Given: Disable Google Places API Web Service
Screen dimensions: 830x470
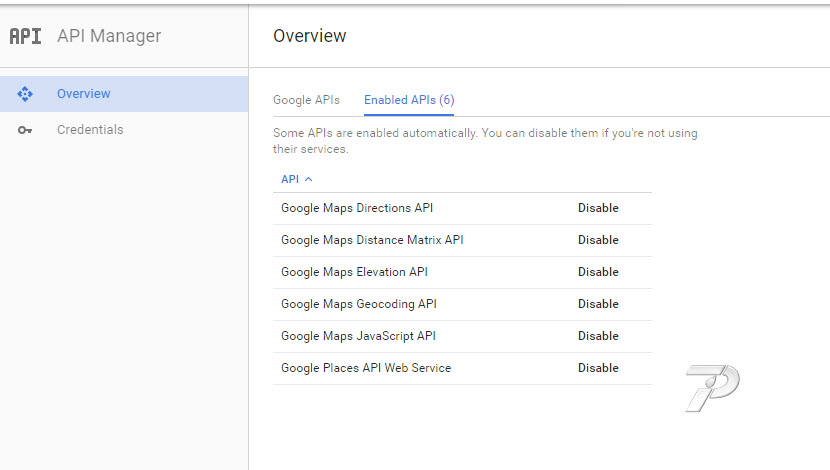Looking at the screenshot, I should [x=598, y=368].
